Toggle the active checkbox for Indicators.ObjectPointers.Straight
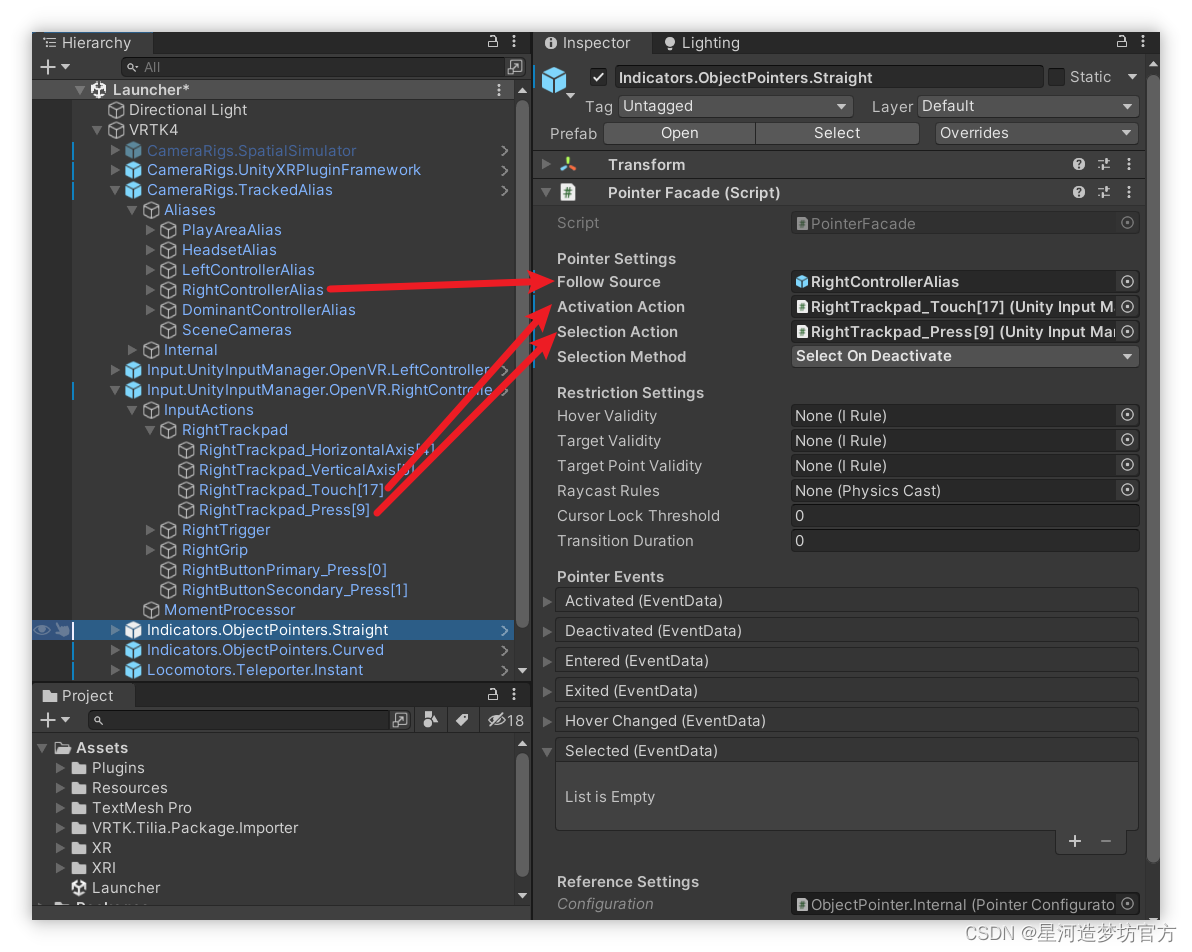Screen dimensions: 1192x952 [598, 77]
